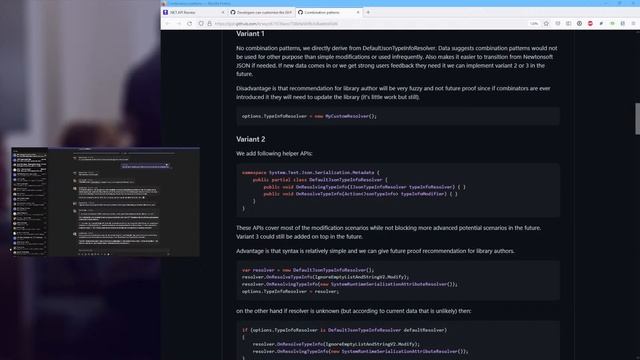This screenshot has height=360, width=640.
Task: Click the options.TypeInfoResolver = new MyCustomResolver code line
Action: [x=309, y=116]
